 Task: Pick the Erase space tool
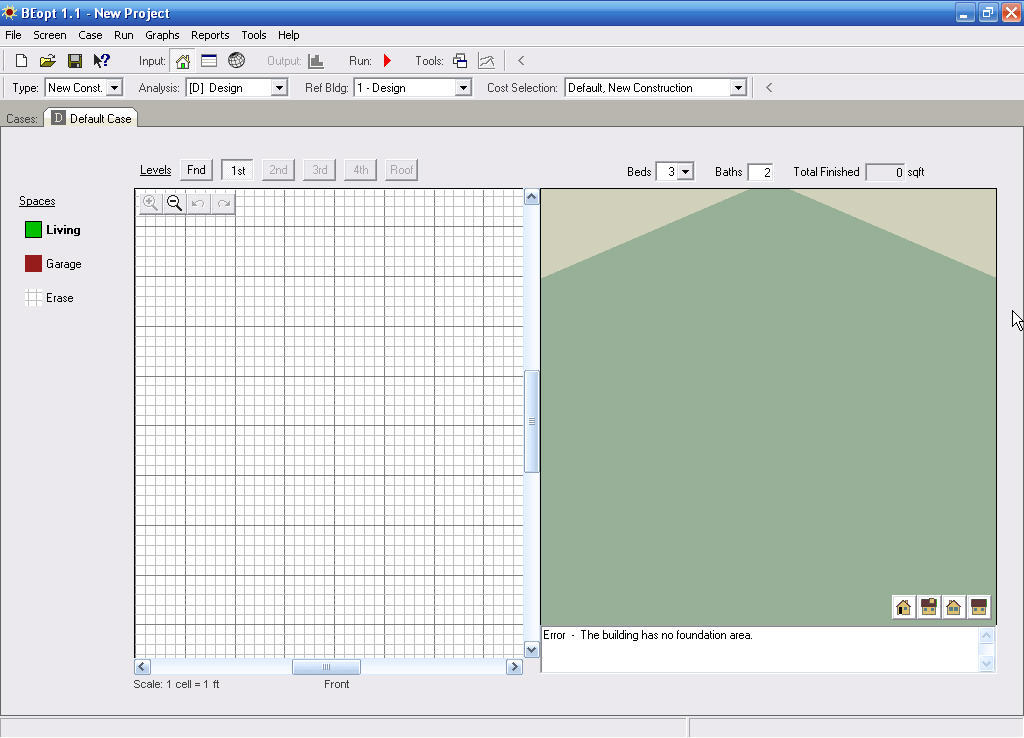pyautogui.click(x=50, y=298)
